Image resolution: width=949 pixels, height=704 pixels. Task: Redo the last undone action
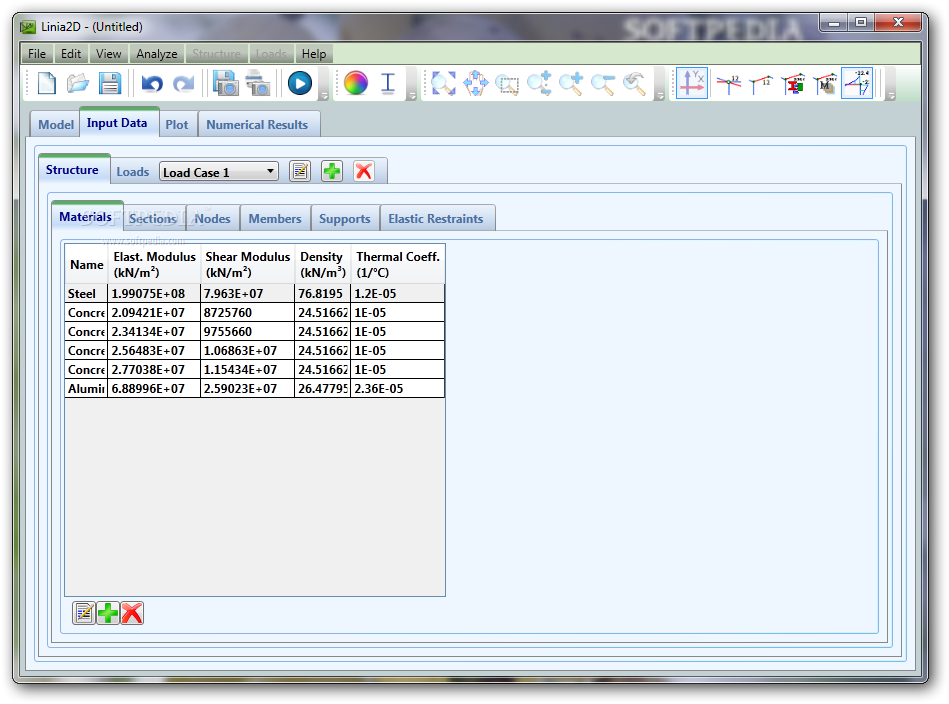point(183,83)
